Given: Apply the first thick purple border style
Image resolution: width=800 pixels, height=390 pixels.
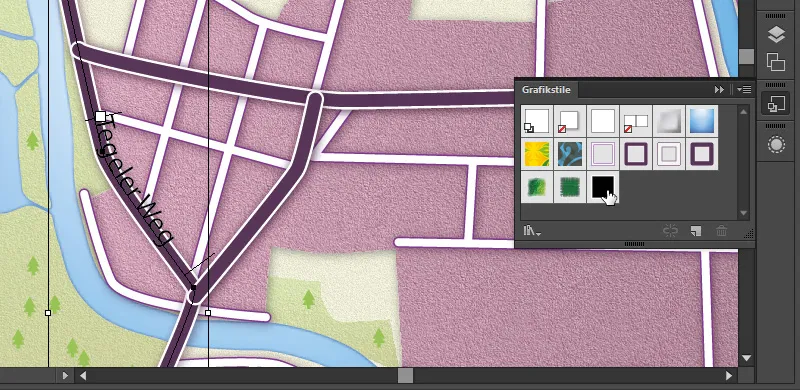Looking at the screenshot, I should (x=636, y=154).
